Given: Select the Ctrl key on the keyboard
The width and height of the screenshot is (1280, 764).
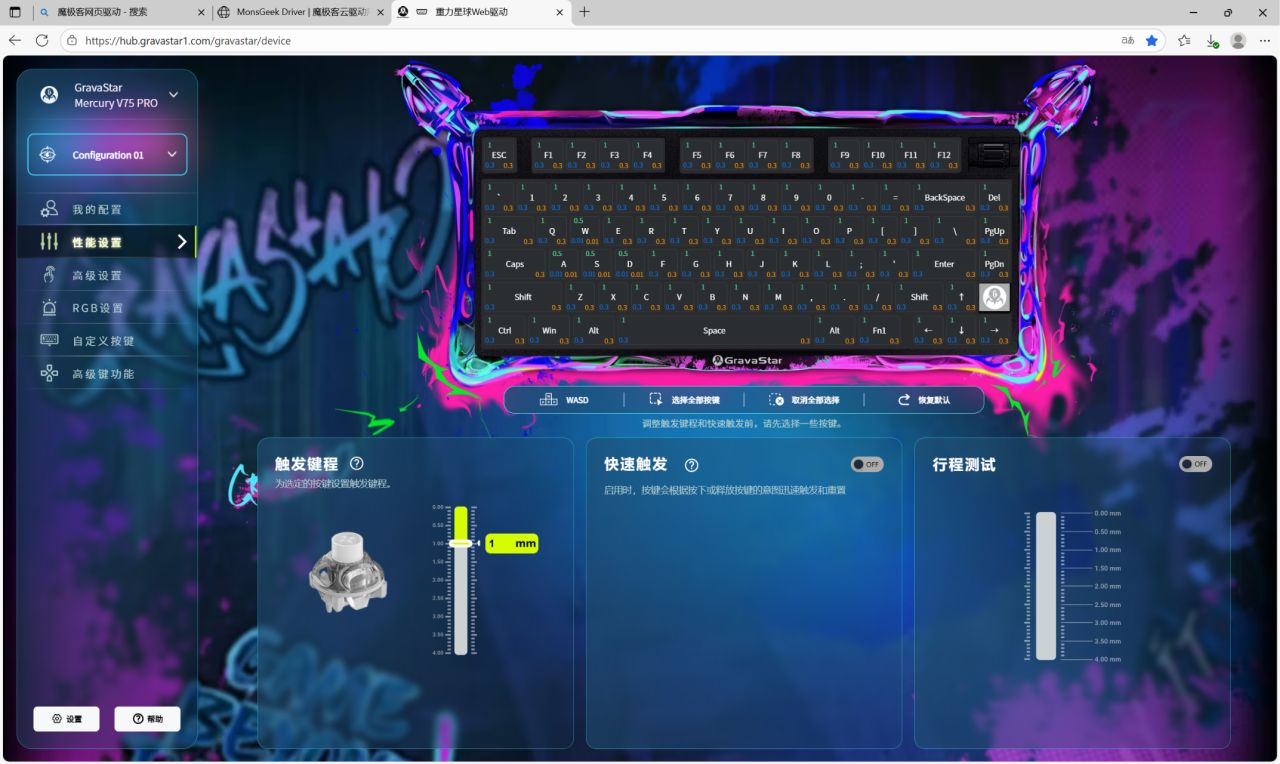Looking at the screenshot, I should 505,330.
